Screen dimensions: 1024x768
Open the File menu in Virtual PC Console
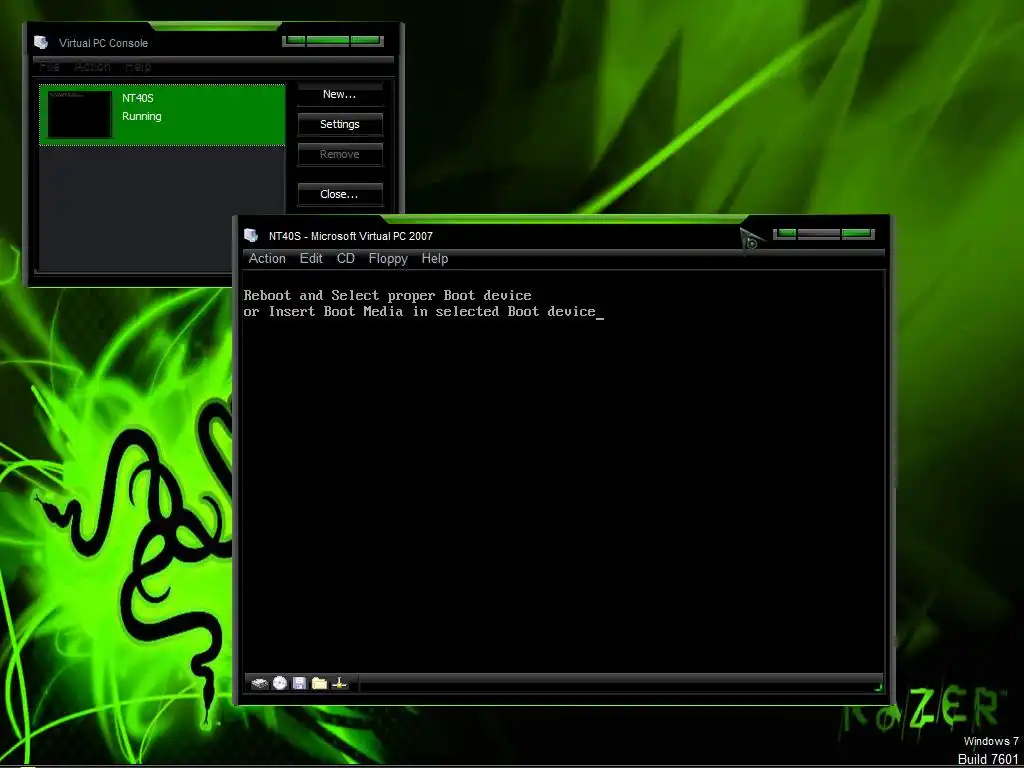50,67
